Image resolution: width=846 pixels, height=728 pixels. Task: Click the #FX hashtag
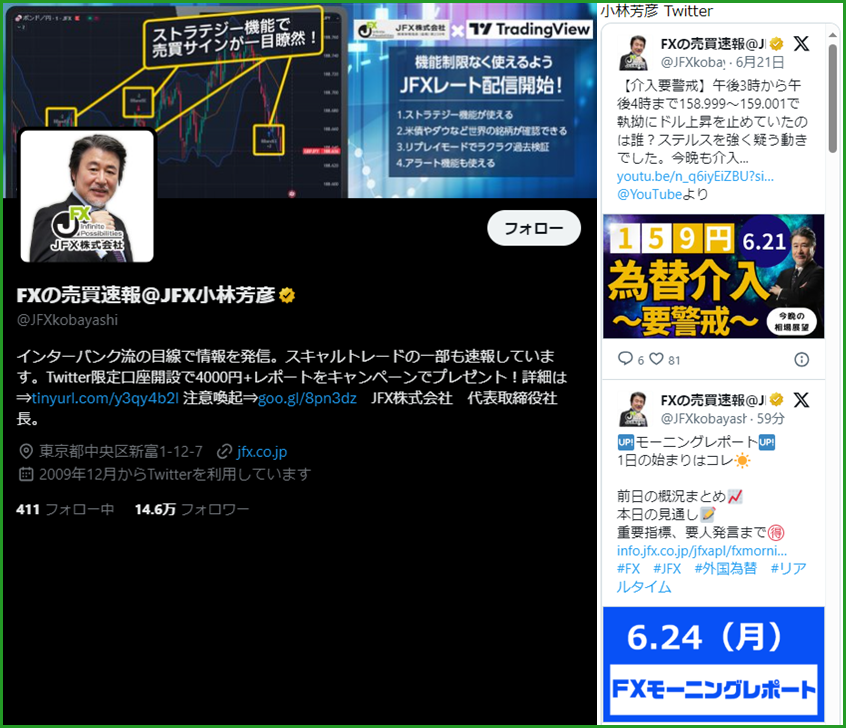click(629, 569)
